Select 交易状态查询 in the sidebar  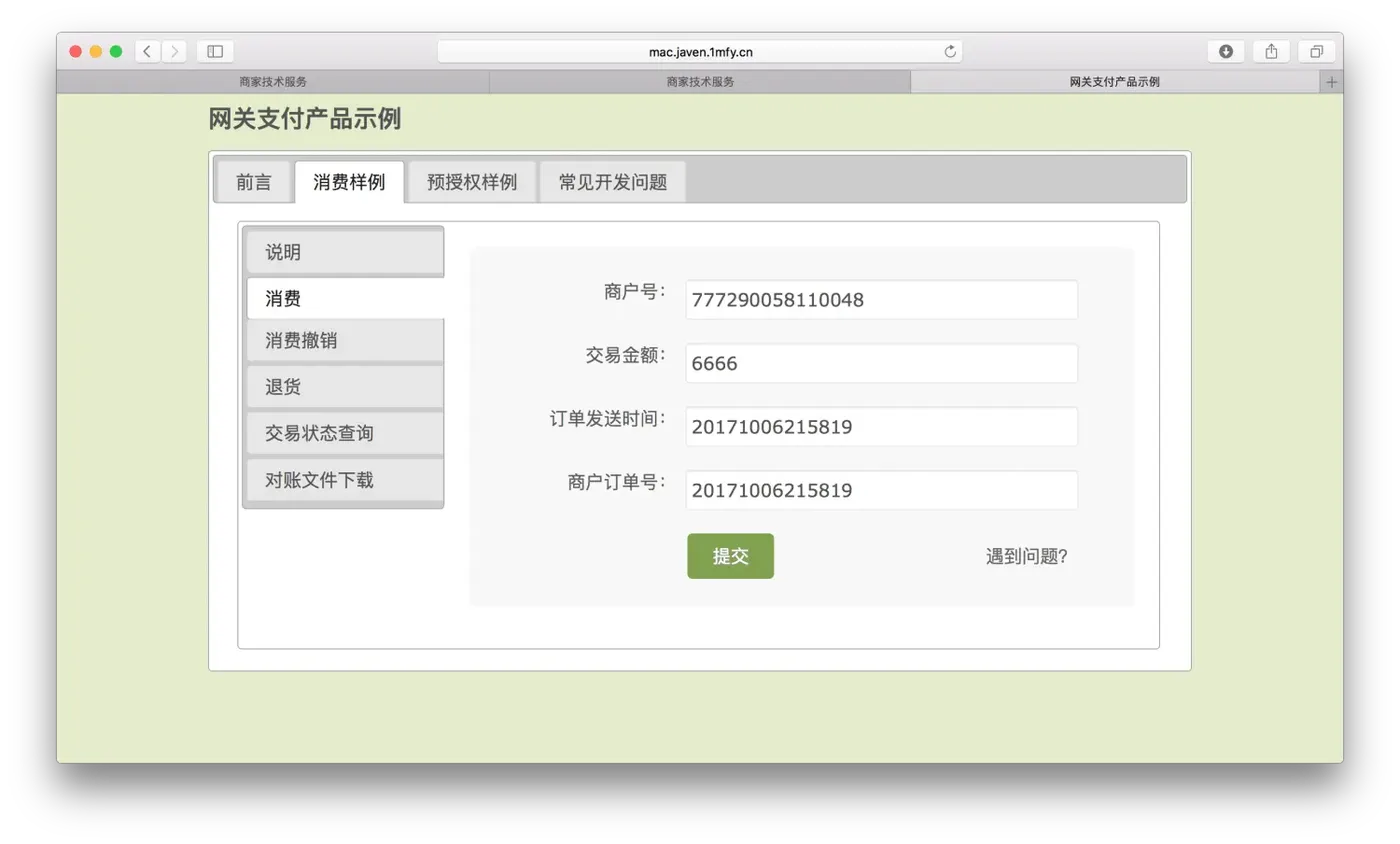344,433
